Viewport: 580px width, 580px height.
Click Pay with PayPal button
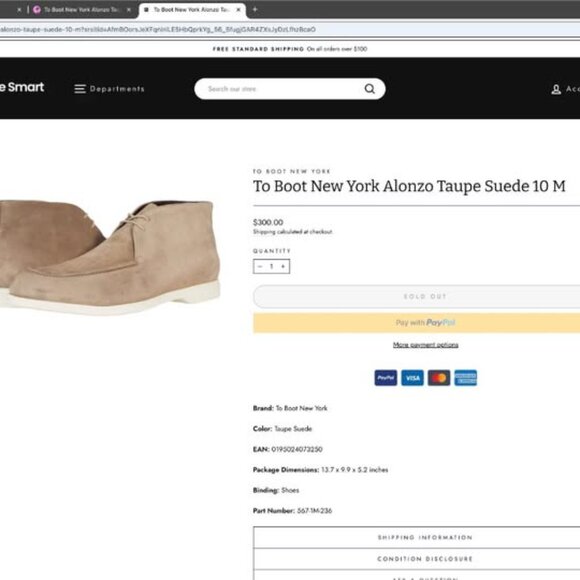417,323
